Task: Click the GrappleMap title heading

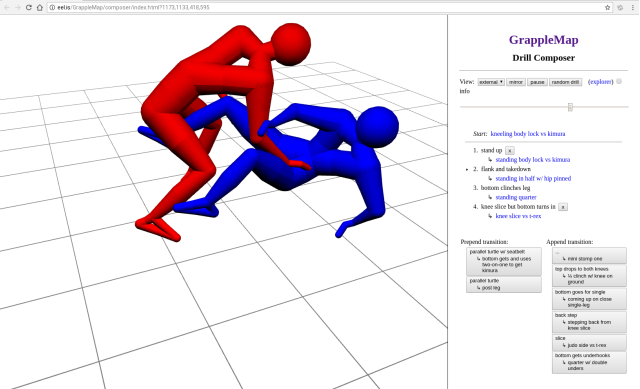Action: click(543, 40)
